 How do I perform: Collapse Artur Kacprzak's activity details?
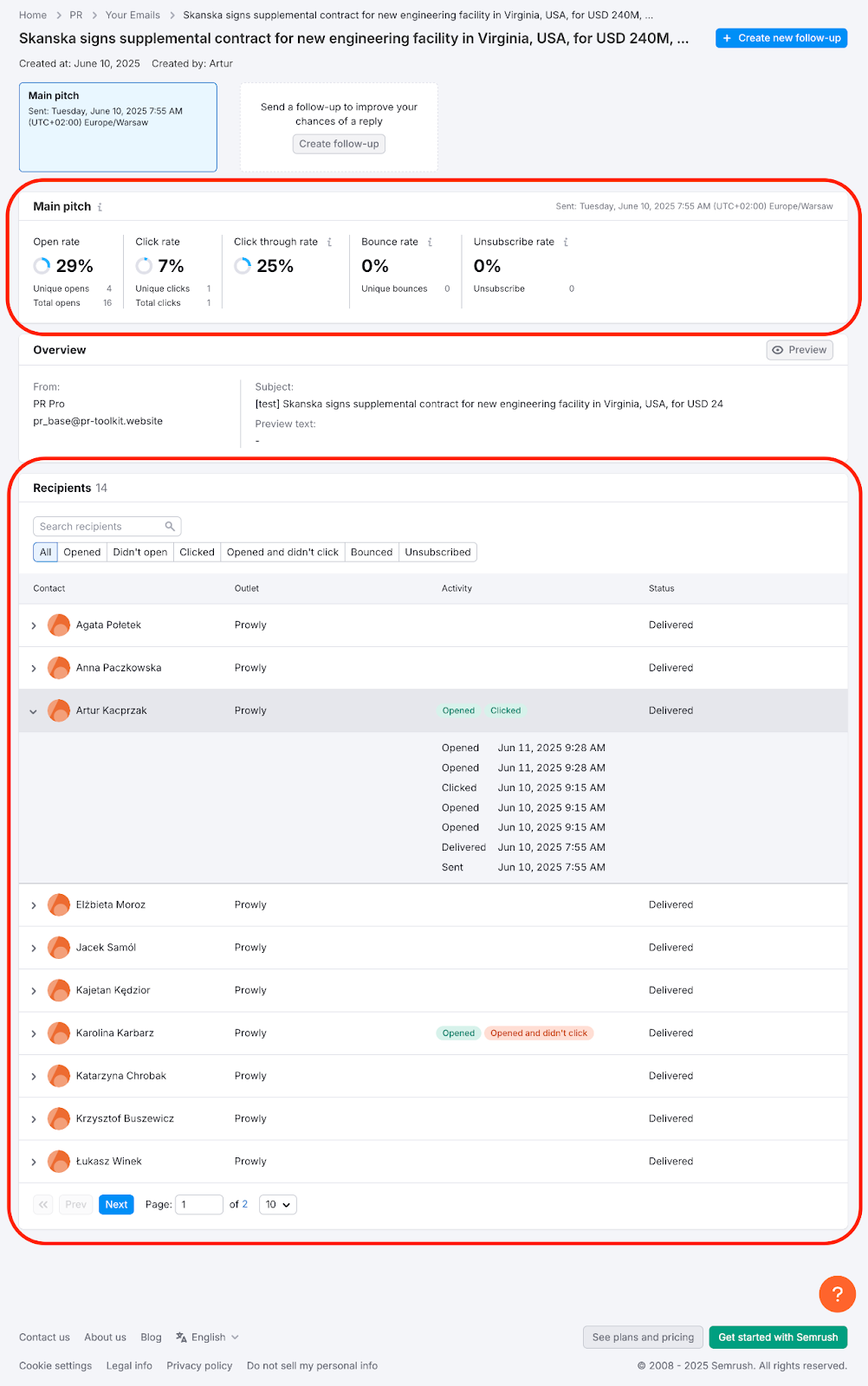click(34, 711)
